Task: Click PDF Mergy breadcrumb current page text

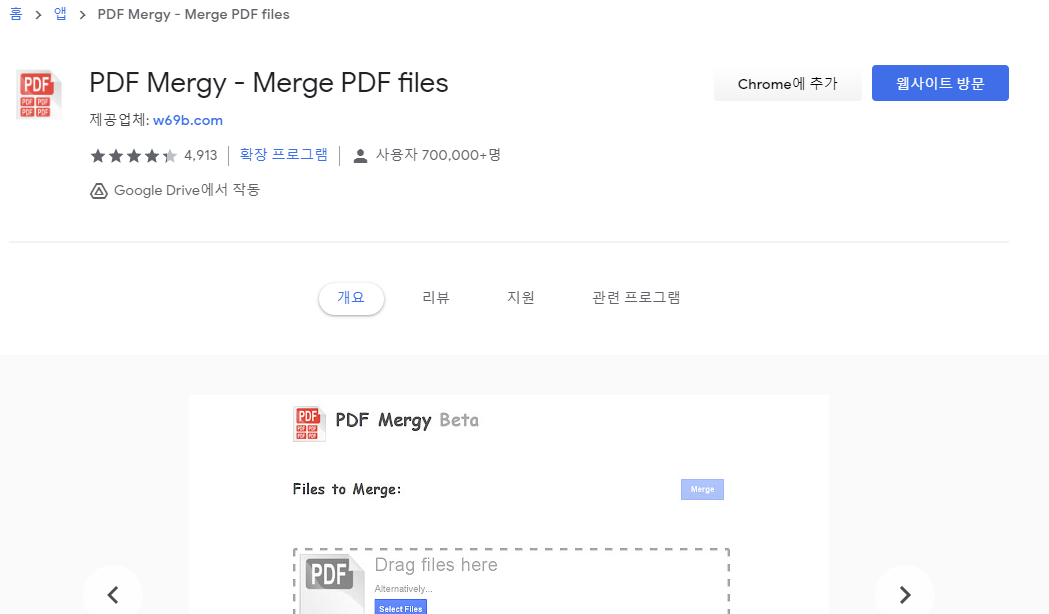Action: [193, 15]
